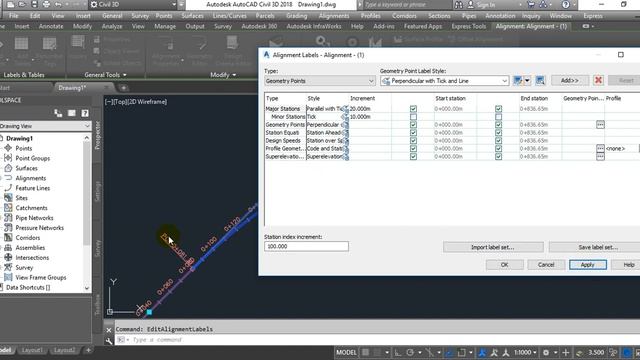Image resolution: width=640 pixels, height=360 pixels.
Task: Open Toolspace help question-mark icon
Action: pos(84,113)
